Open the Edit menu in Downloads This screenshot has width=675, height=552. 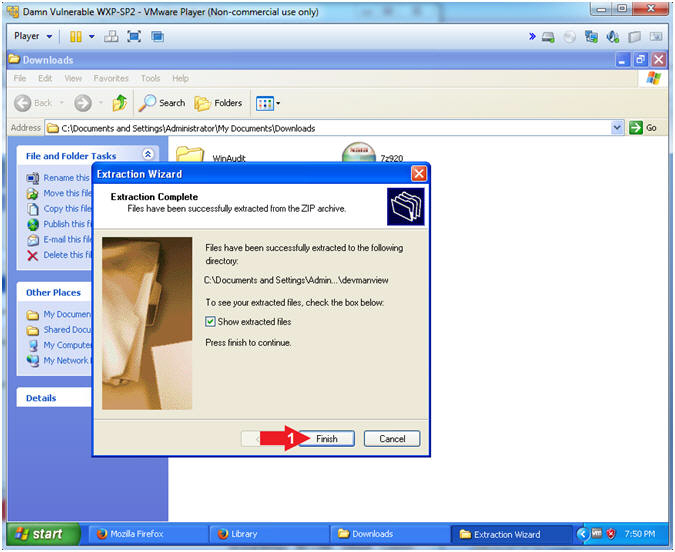tap(45, 78)
